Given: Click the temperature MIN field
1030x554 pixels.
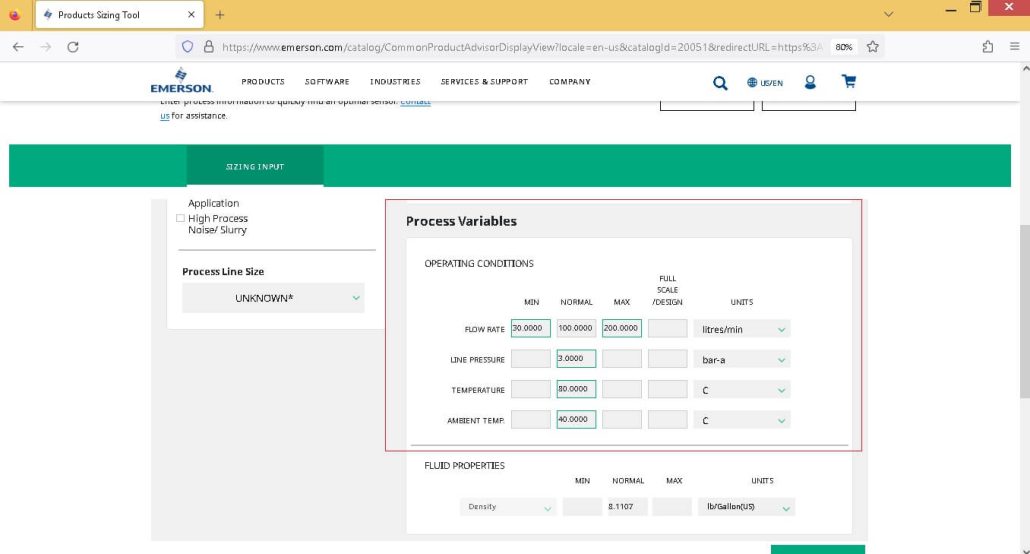Looking at the screenshot, I should point(531,389).
